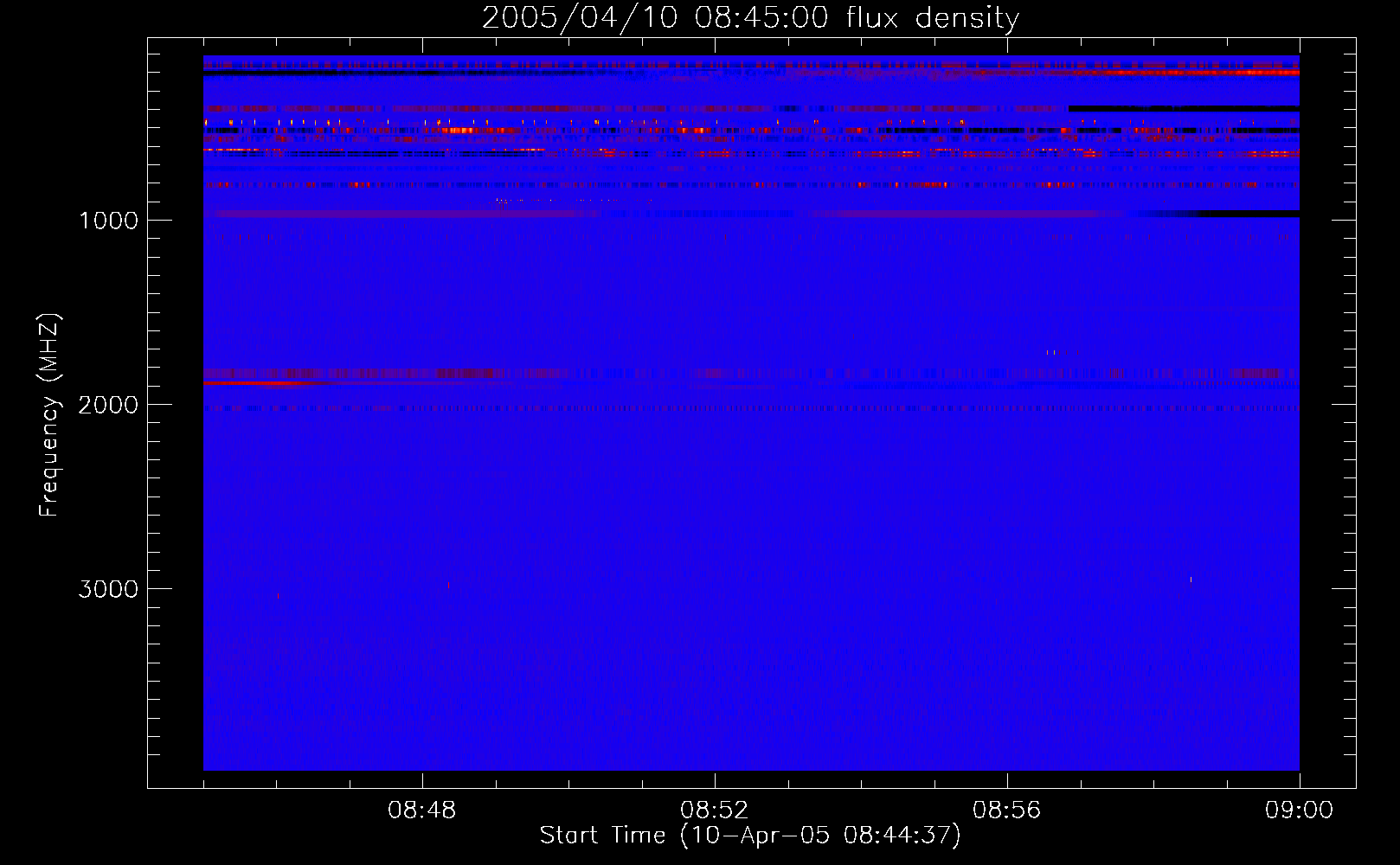
Task: Click the 08:52 time tick label
Action: [x=715, y=811]
